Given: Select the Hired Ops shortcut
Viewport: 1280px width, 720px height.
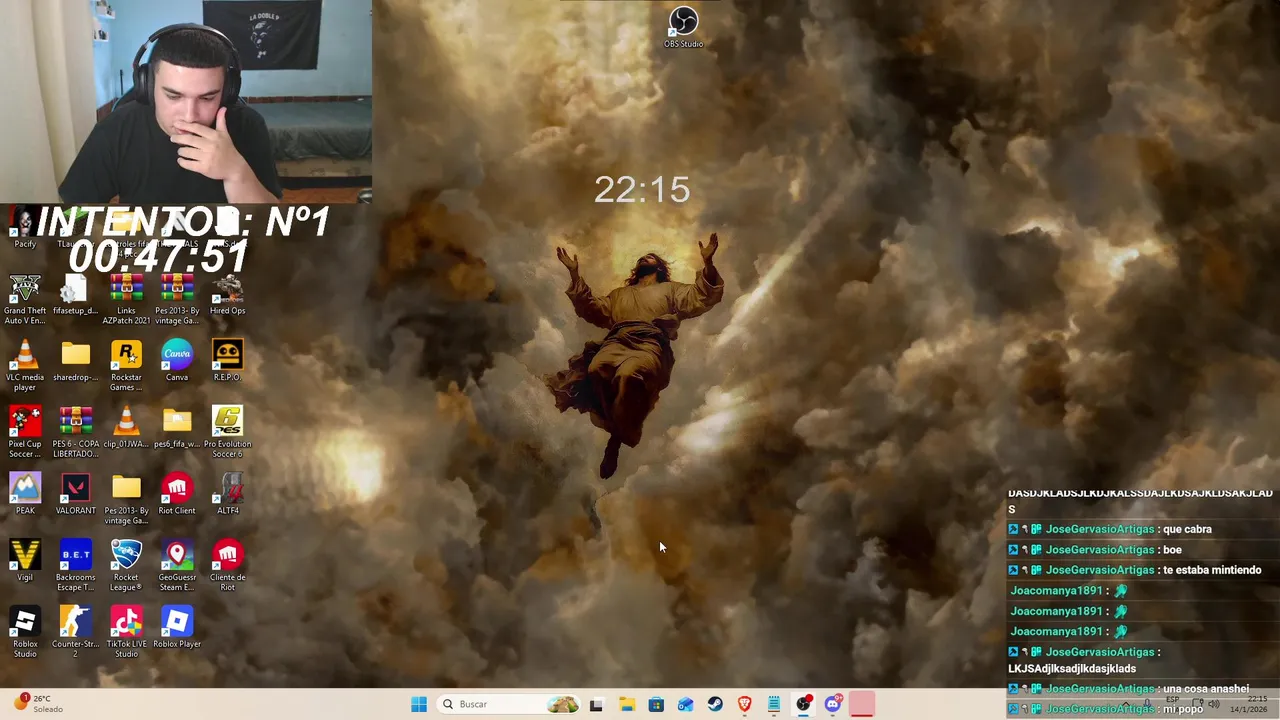Looking at the screenshot, I should tap(228, 295).
